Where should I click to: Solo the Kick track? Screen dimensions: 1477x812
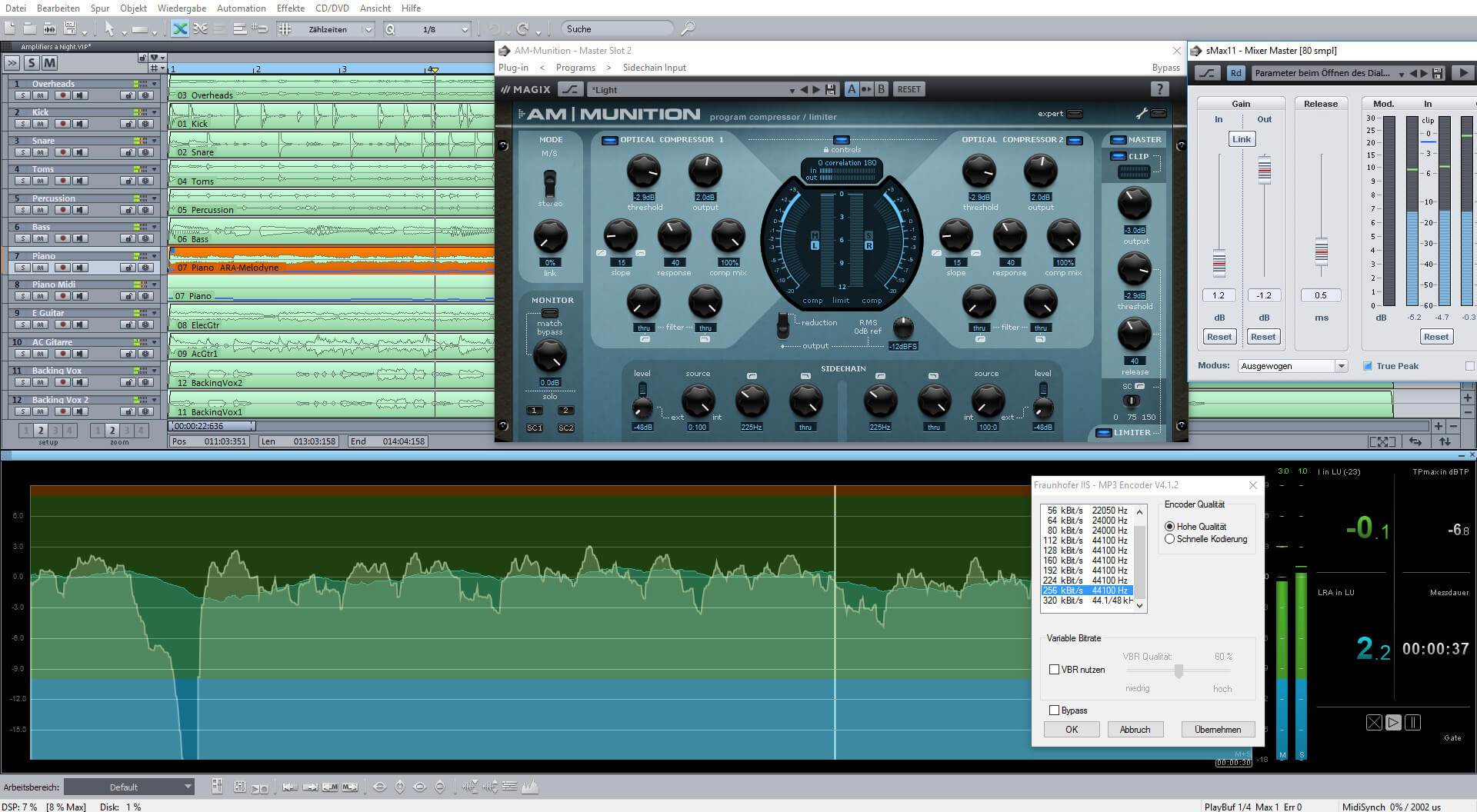pos(22,124)
